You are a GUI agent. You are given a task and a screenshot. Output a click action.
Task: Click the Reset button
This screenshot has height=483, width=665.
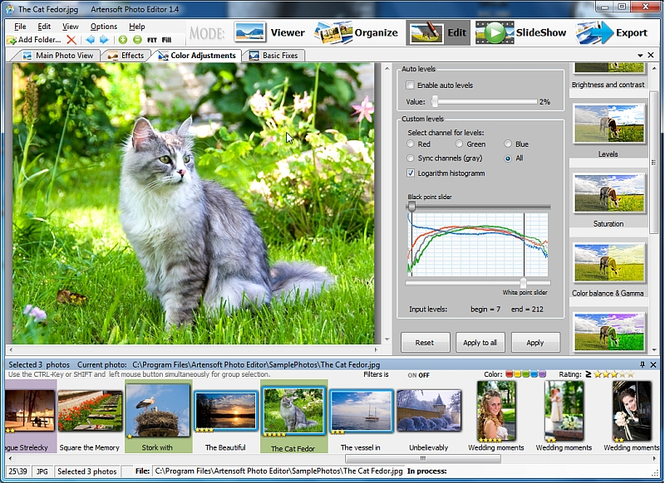[425, 343]
